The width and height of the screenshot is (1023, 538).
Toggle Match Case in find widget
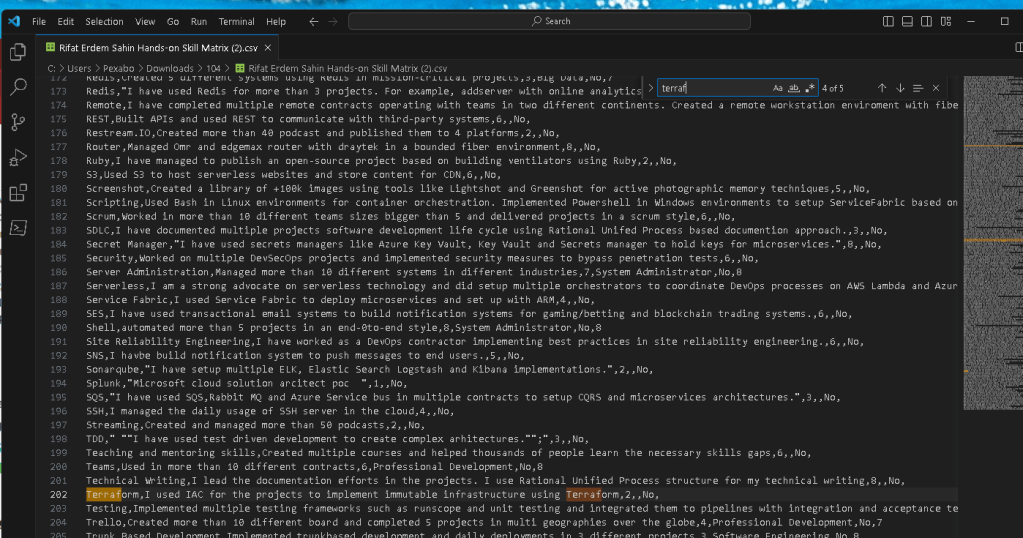tap(778, 88)
